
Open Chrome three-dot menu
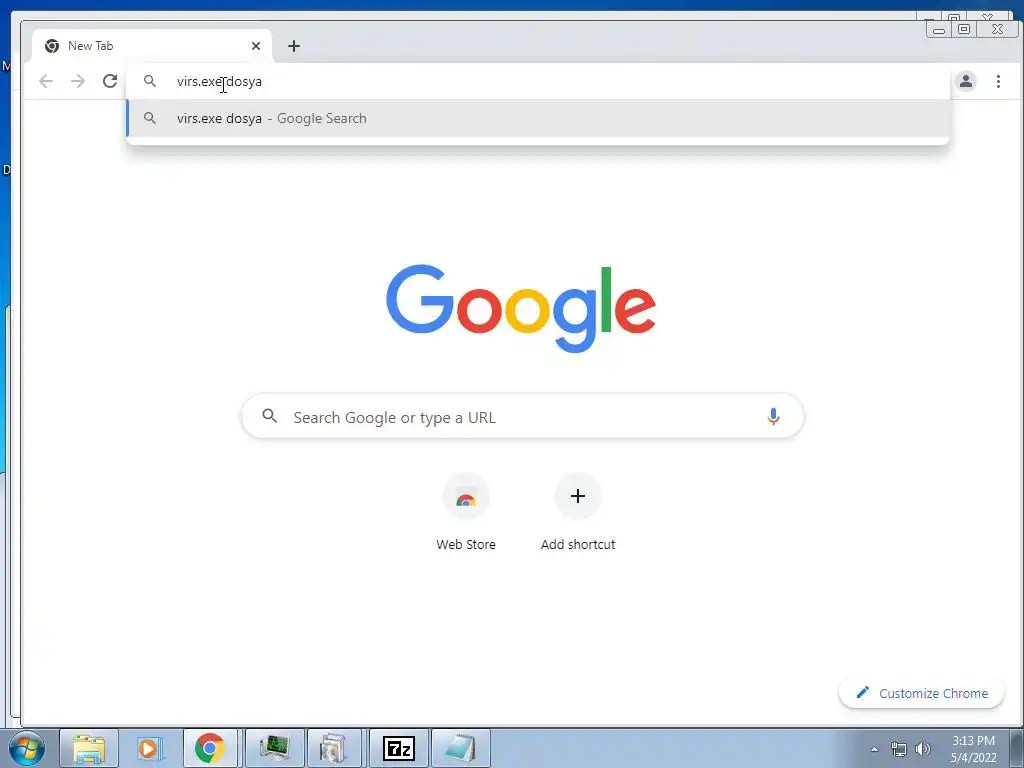coord(998,81)
